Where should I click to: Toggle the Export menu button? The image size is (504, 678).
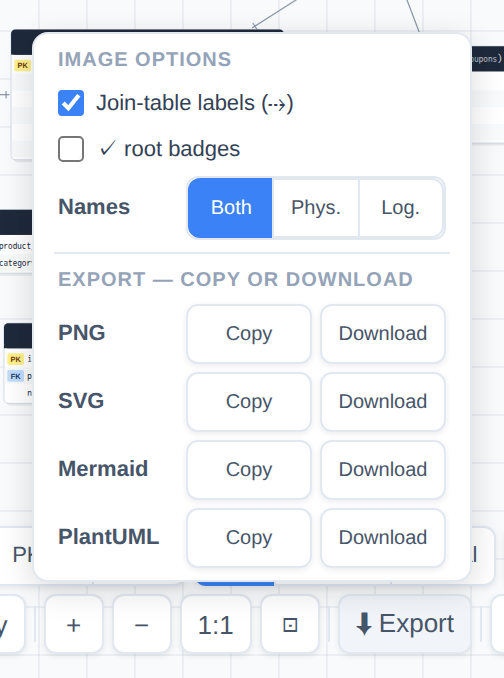tap(405, 624)
